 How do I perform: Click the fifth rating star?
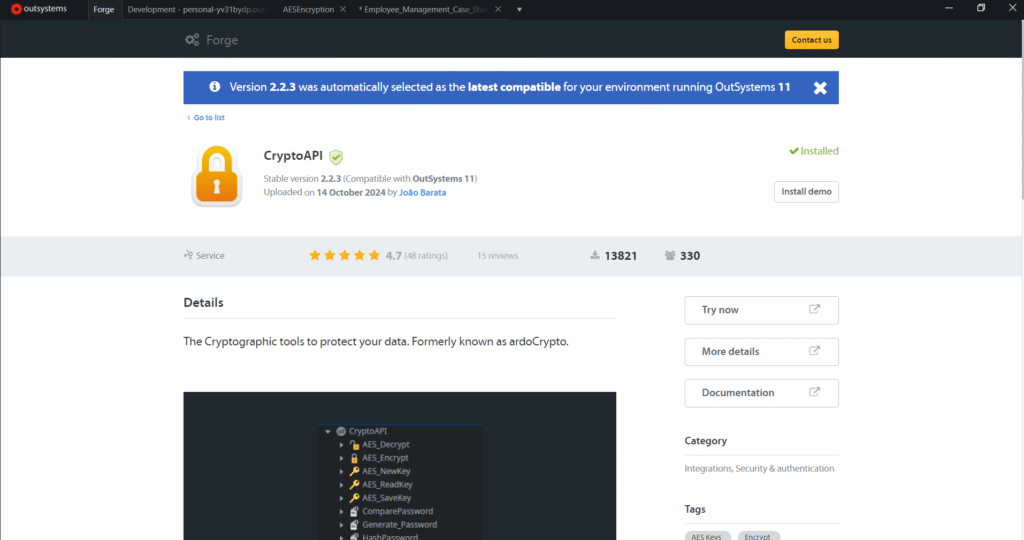click(x=374, y=255)
